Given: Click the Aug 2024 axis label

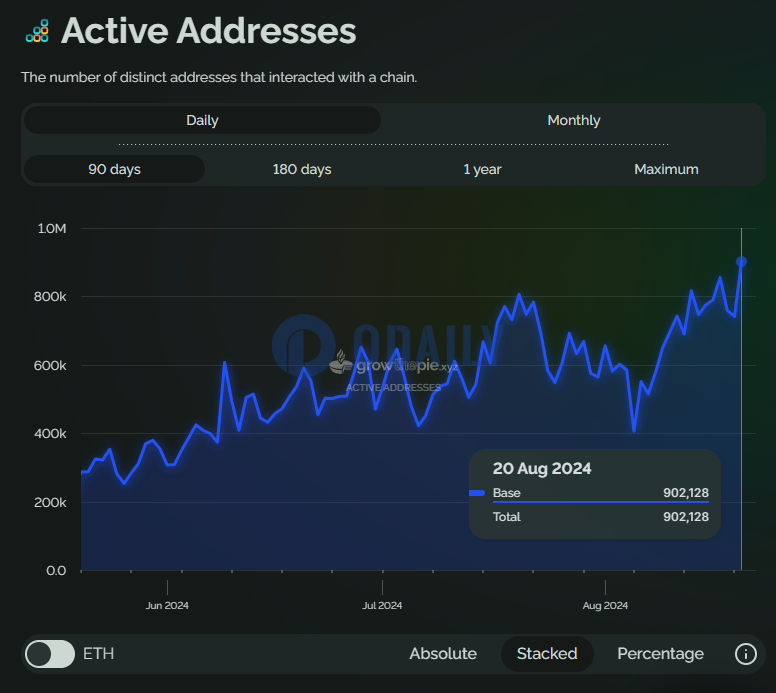Looking at the screenshot, I should tap(605, 605).
